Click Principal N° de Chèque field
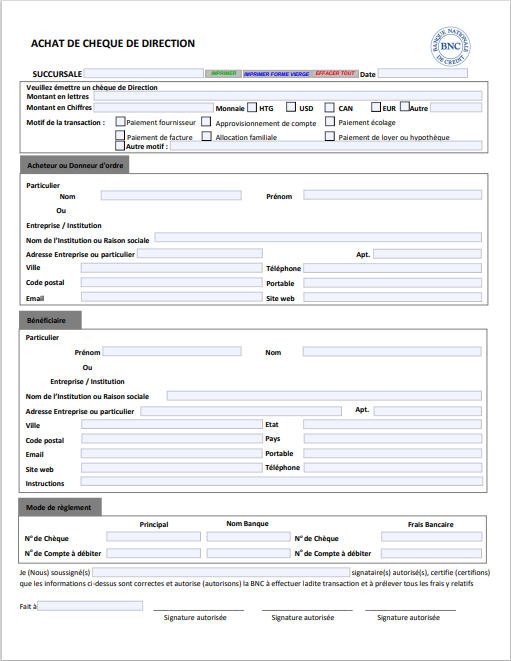Image resolution: width=511 pixels, height=661 pixels. click(x=153, y=537)
